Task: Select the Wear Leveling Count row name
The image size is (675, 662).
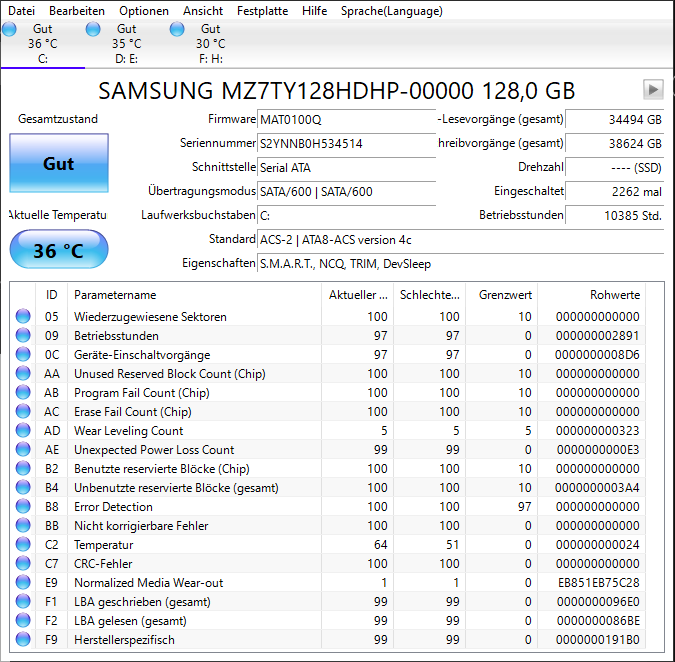Action: pos(128,430)
